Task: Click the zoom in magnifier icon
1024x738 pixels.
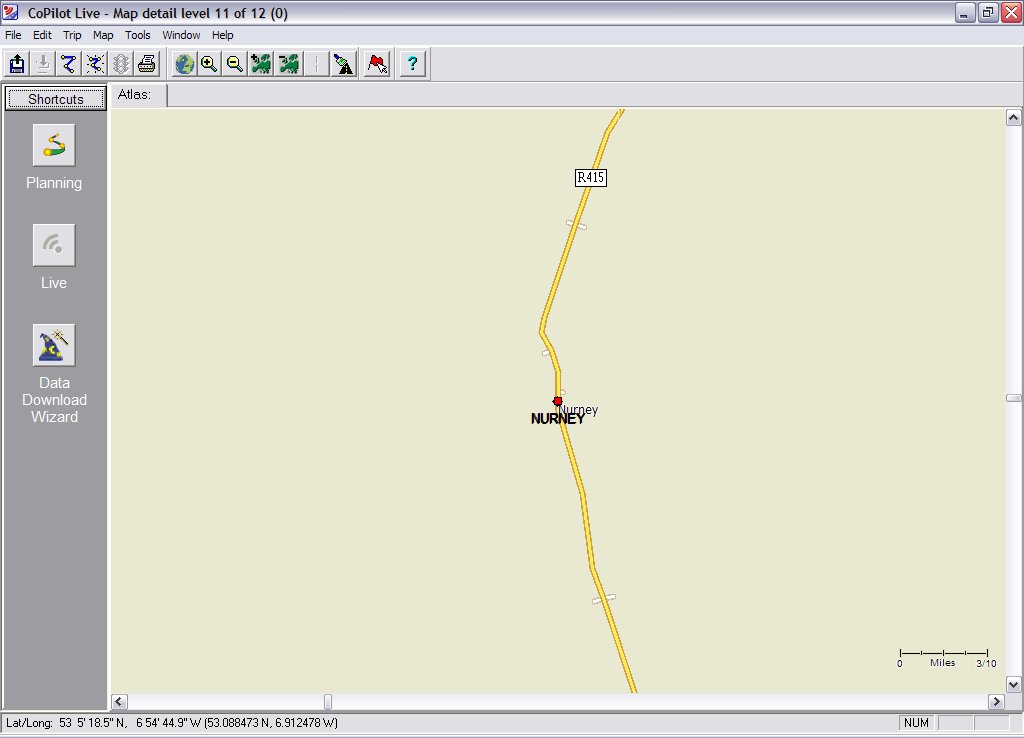Action: click(x=209, y=64)
